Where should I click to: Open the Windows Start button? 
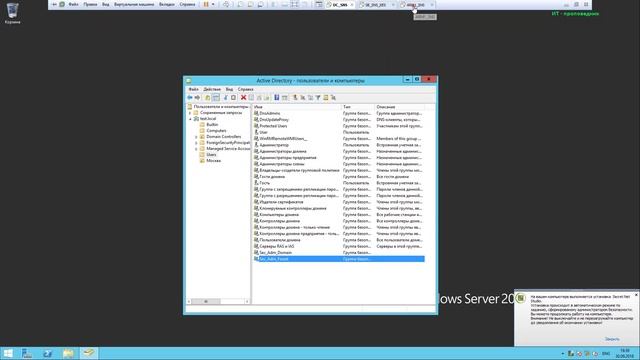pos(8,353)
